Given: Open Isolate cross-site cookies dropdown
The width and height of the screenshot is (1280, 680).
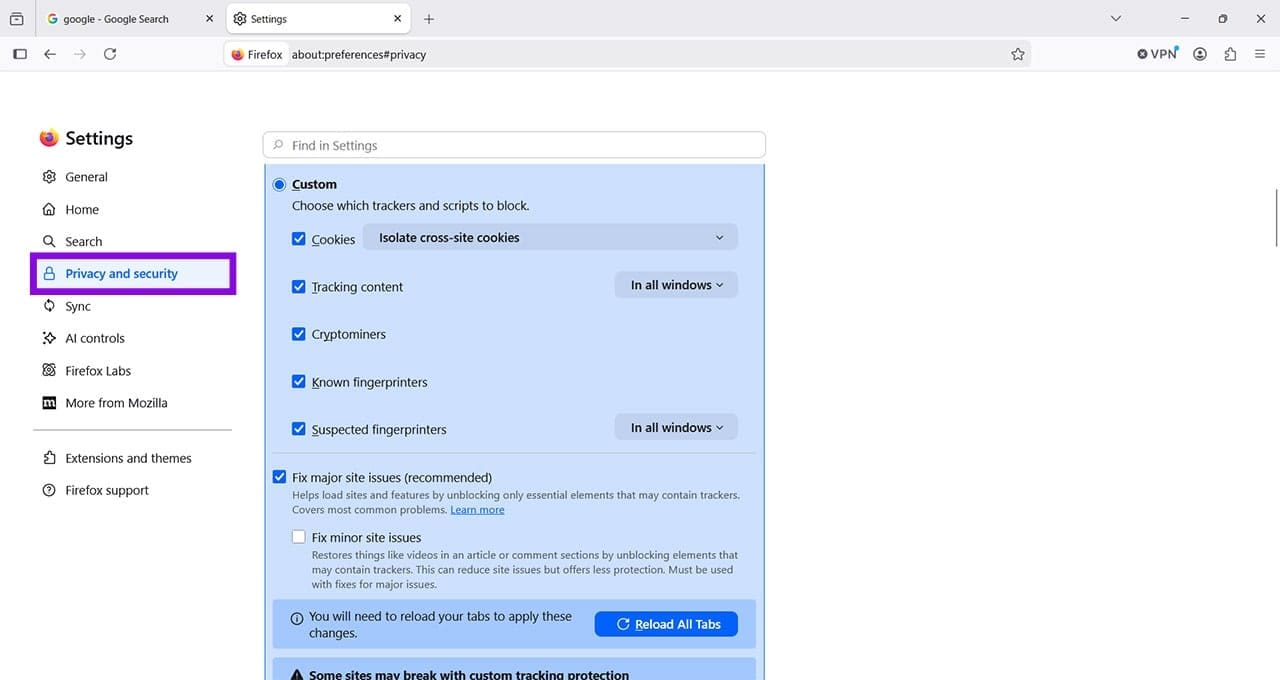Looking at the screenshot, I should (x=550, y=238).
